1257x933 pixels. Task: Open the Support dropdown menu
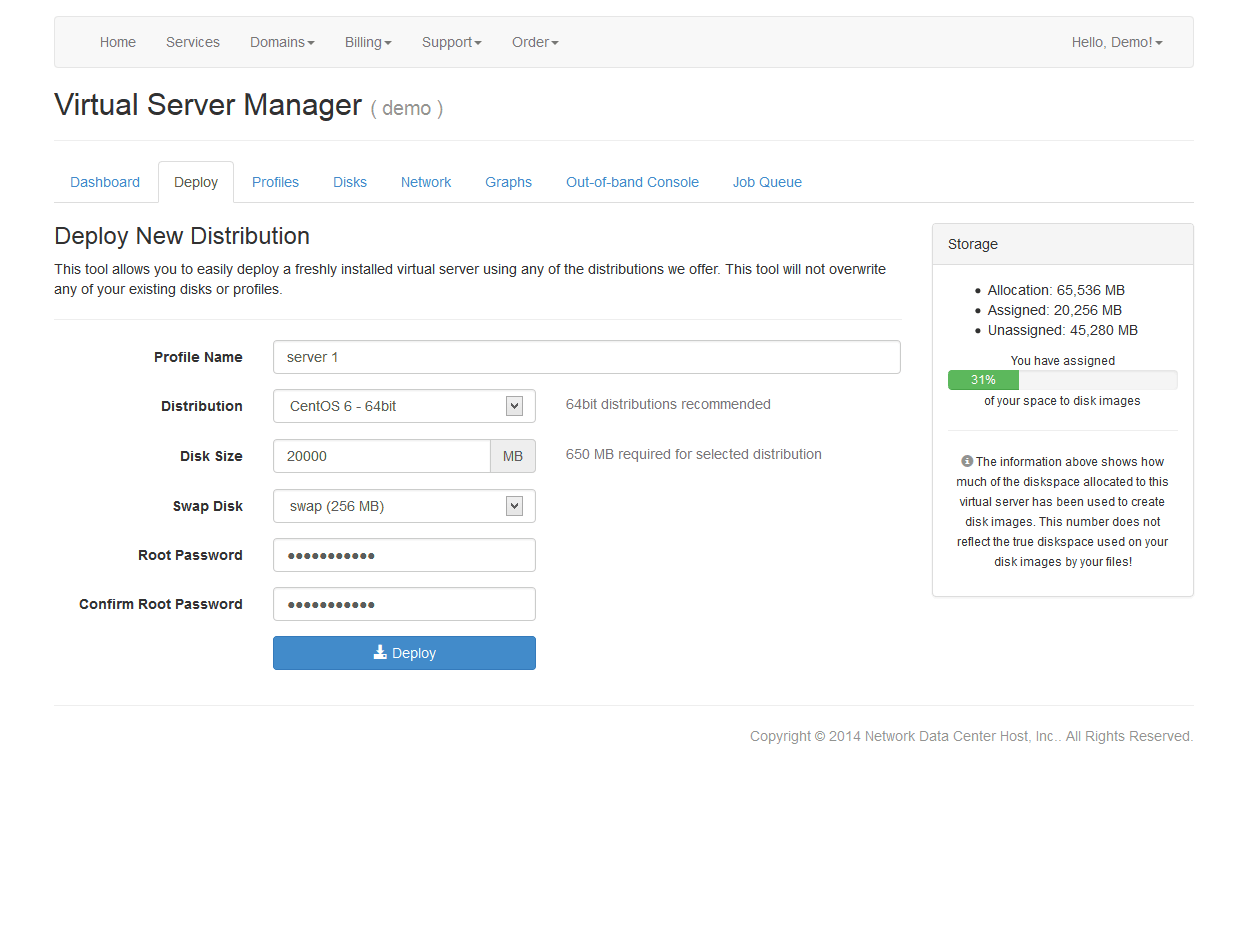(451, 42)
